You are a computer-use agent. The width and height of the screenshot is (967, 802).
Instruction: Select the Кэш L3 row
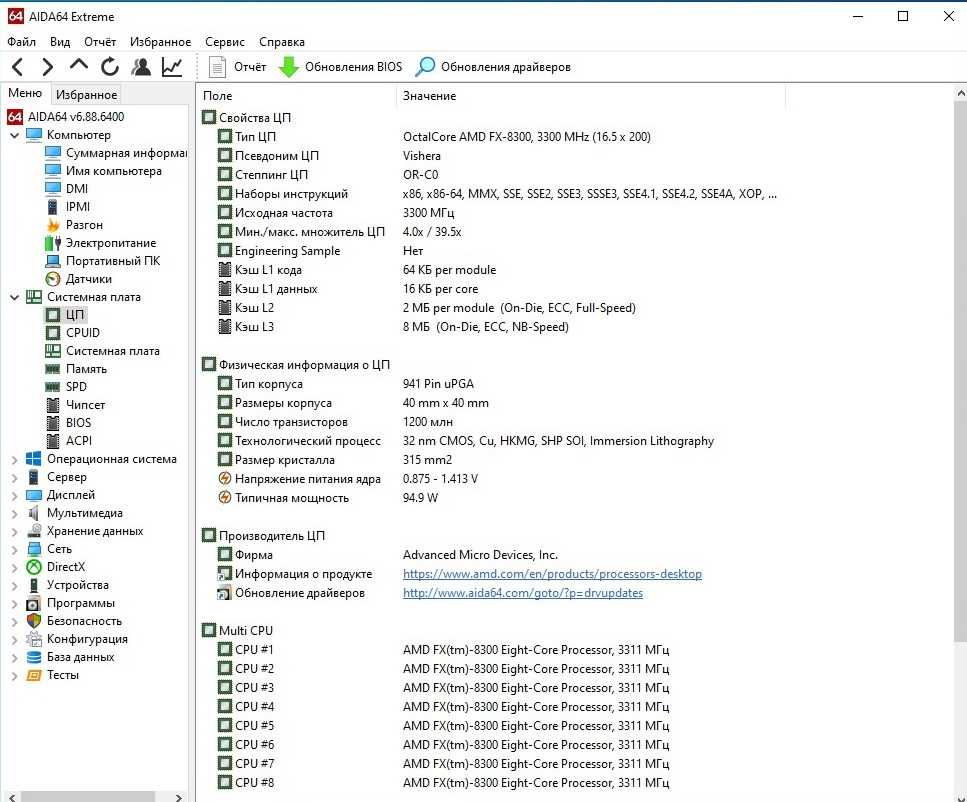tap(393, 326)
